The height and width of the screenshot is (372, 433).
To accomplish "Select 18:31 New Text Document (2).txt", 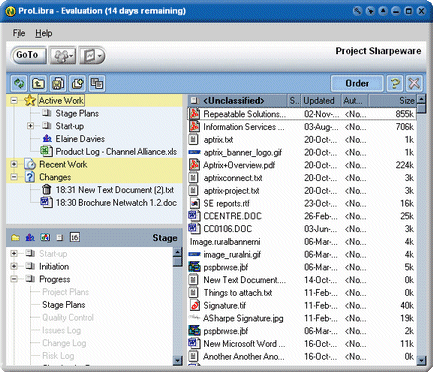I will [x=115, y=190].
